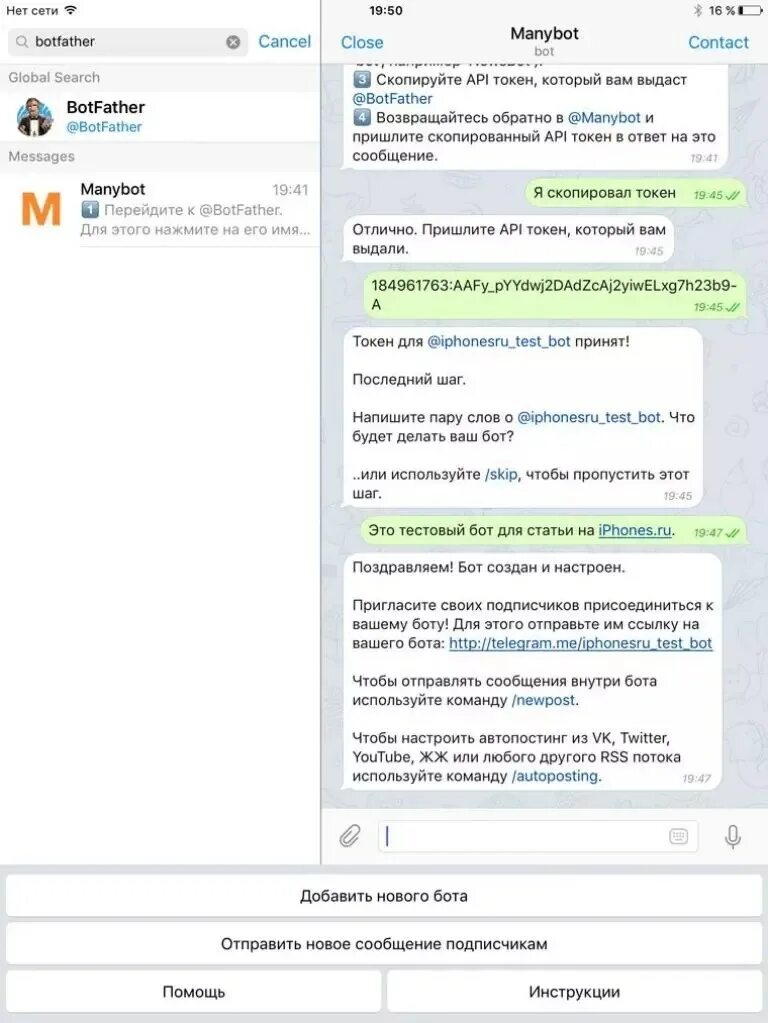768x1023 pixels.
Task: Toggle the bot keyboard icon in message field
Action: point(679,836)
